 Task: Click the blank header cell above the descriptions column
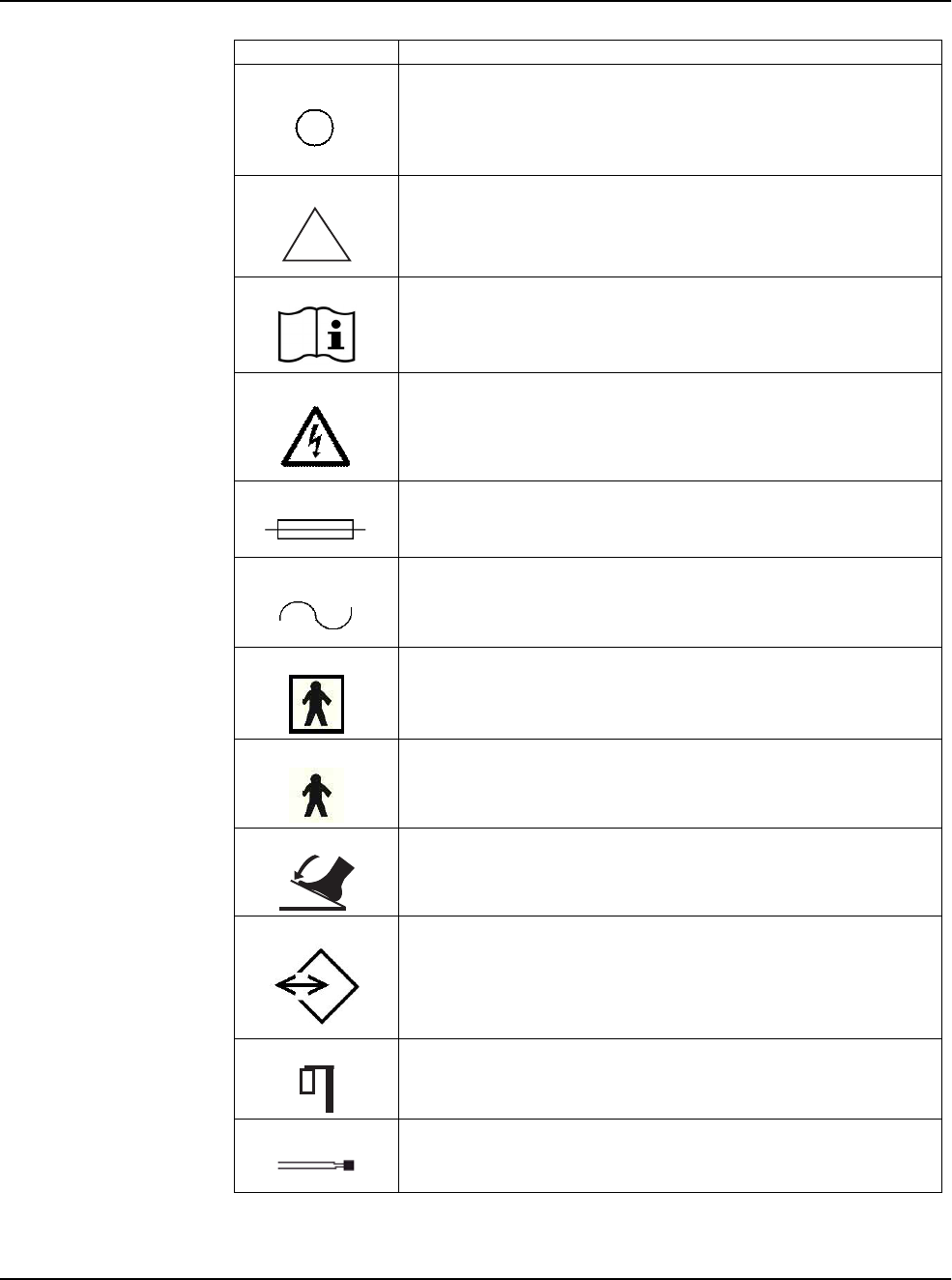pyautogui.click(x=670, y=52)
